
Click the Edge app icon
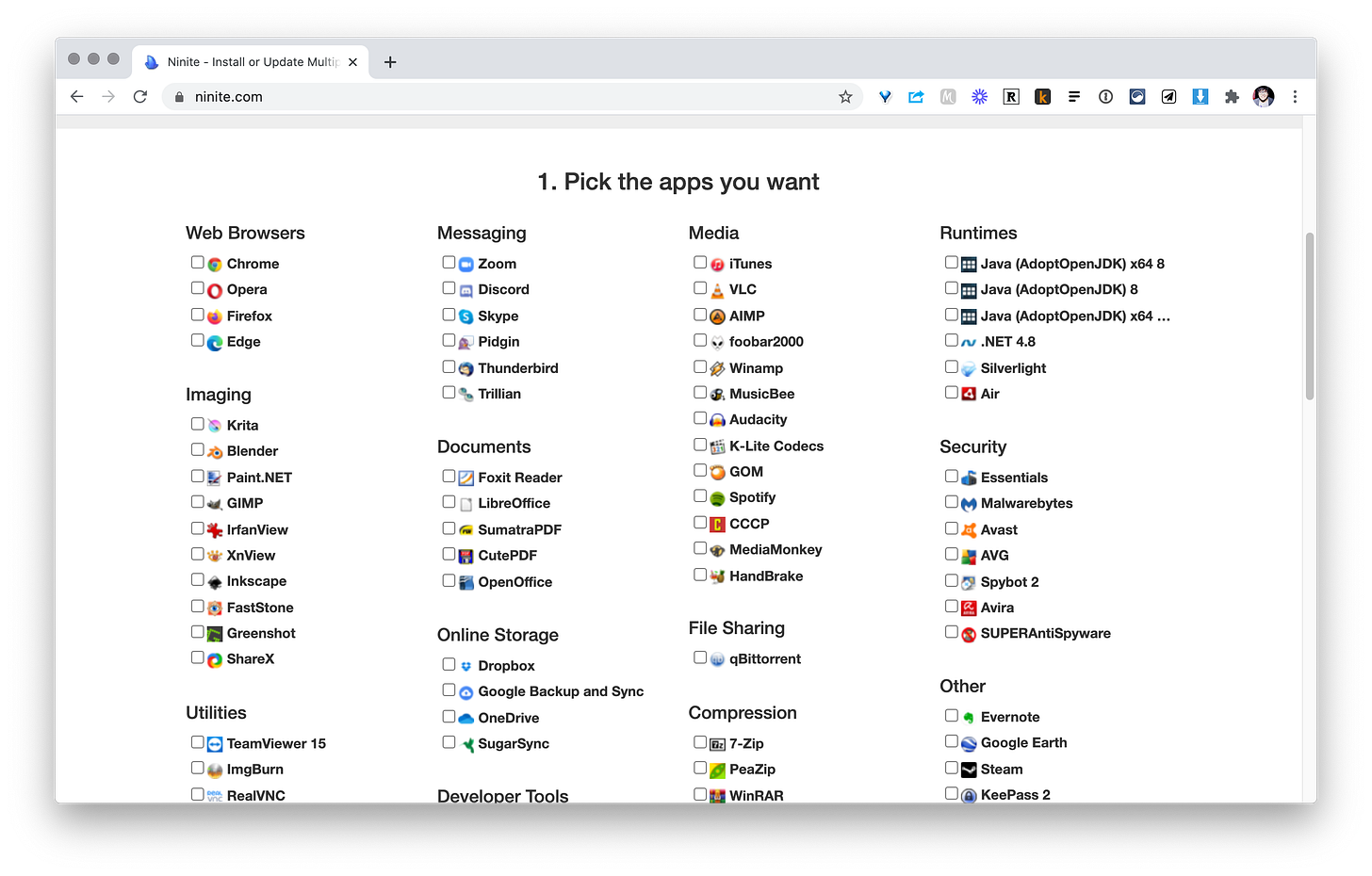215,342
